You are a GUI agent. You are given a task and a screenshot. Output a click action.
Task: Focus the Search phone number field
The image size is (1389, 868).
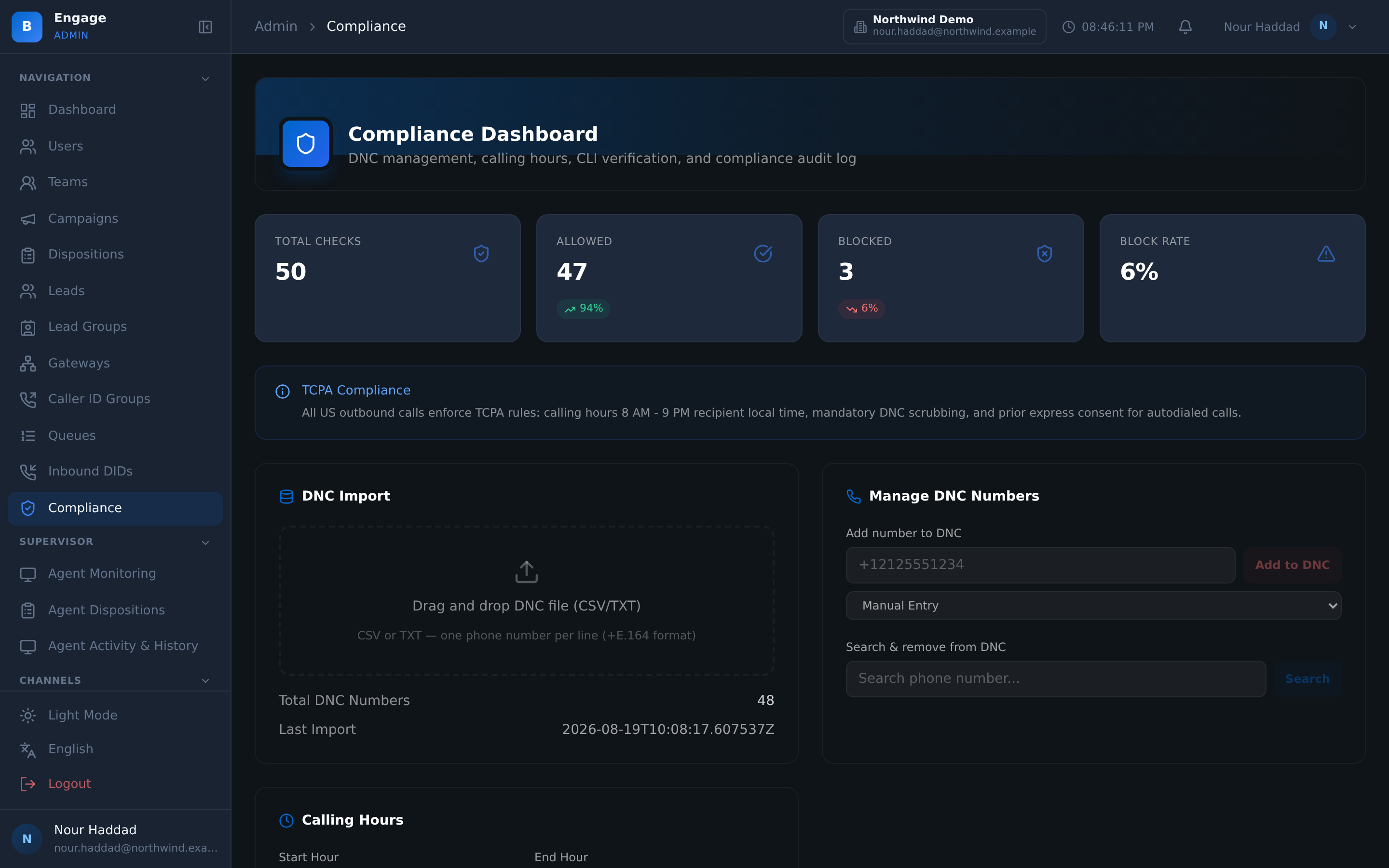[x=1056, y=679]
